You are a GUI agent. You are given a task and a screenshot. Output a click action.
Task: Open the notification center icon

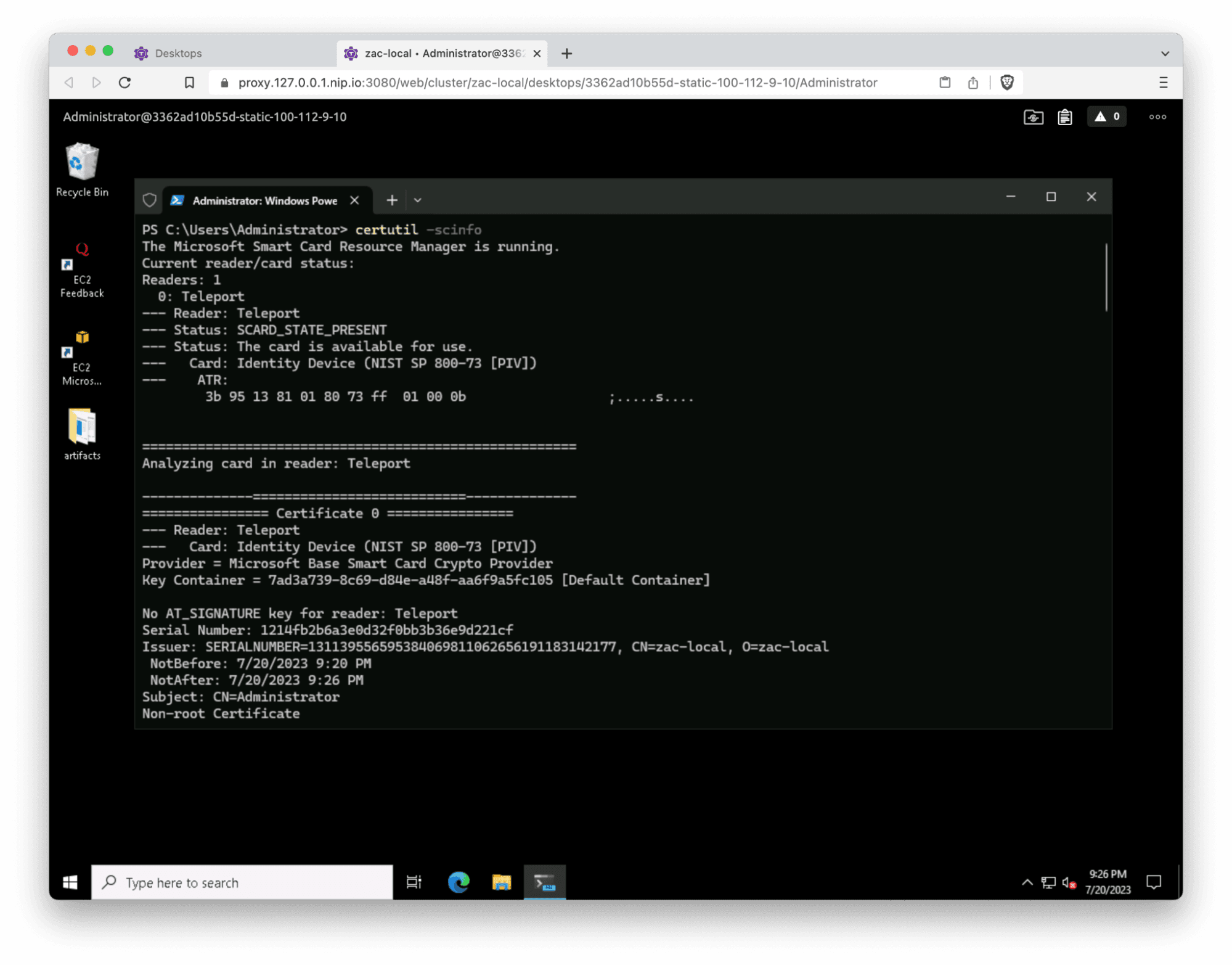point(1154,882)
